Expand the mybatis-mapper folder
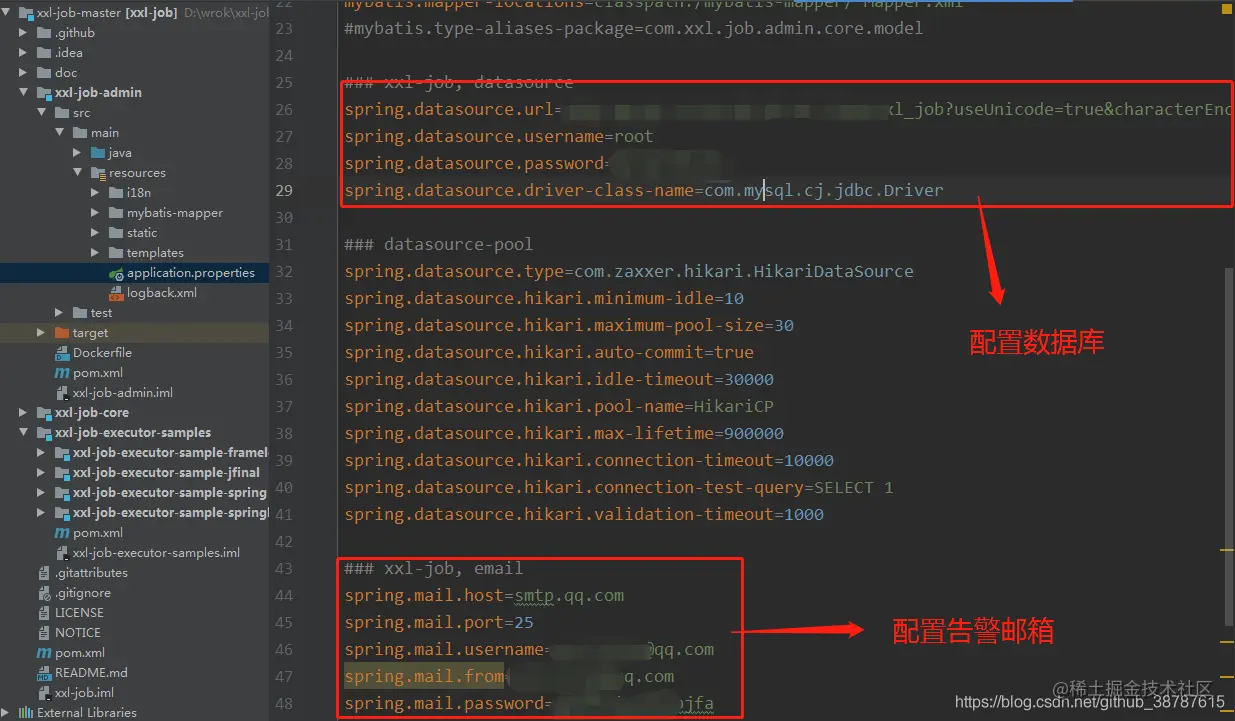This screenshot has width=1235, height=721. tap(96, 213)
